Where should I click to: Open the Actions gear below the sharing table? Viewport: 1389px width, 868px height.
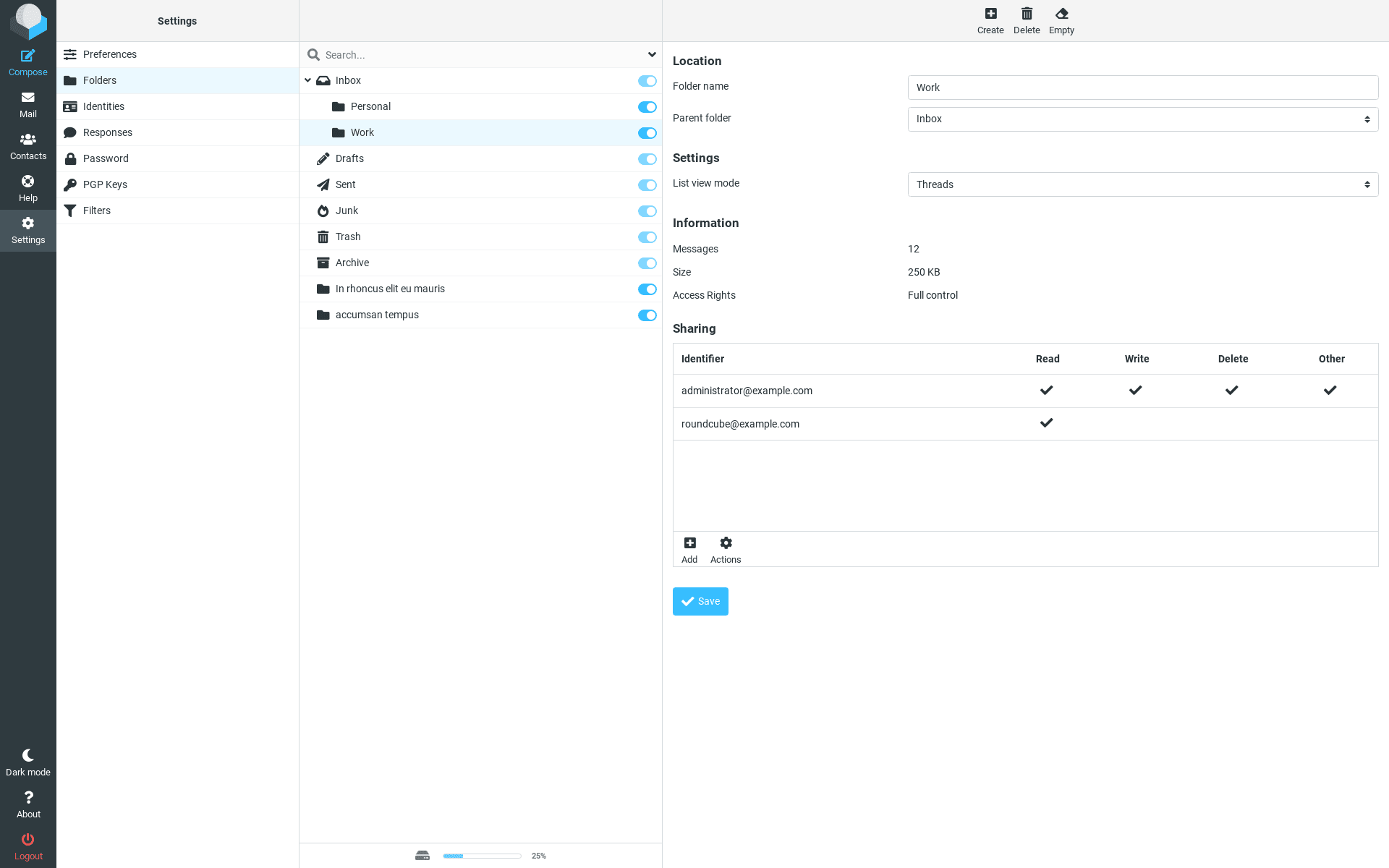pos(726,548)
